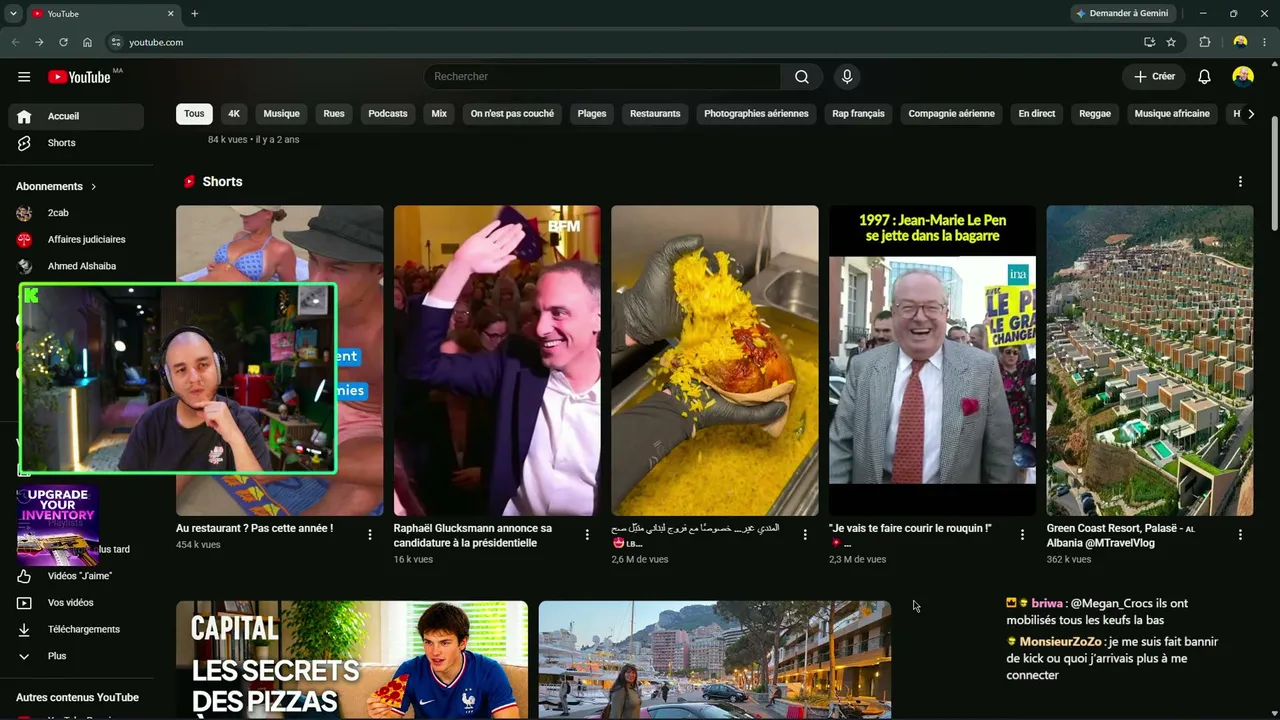This screenshot has height=720, width=1280.
Task: Open options for the Raphaël Glucksmann short
Action: 587,535
